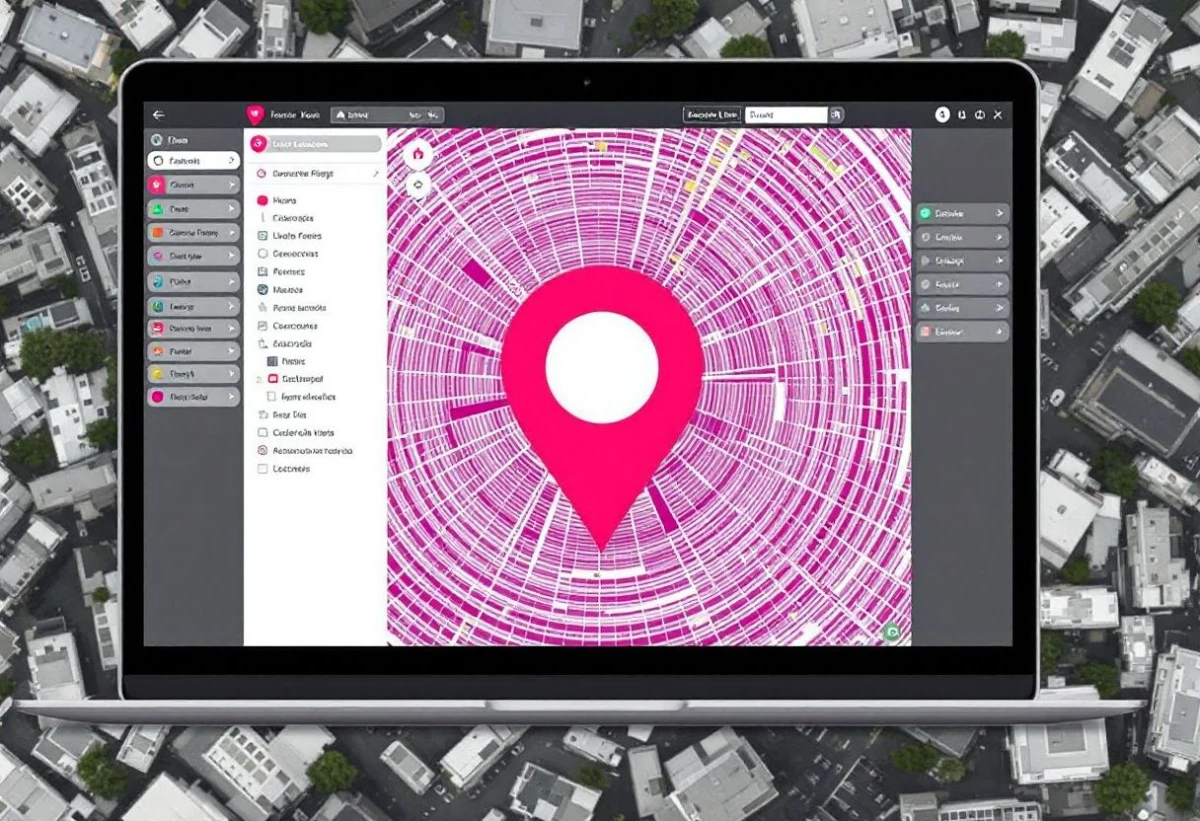Toggle the empty checkbox on the last list row
Viewport: 1200px width, 821px height.
[x=263, y=468]
